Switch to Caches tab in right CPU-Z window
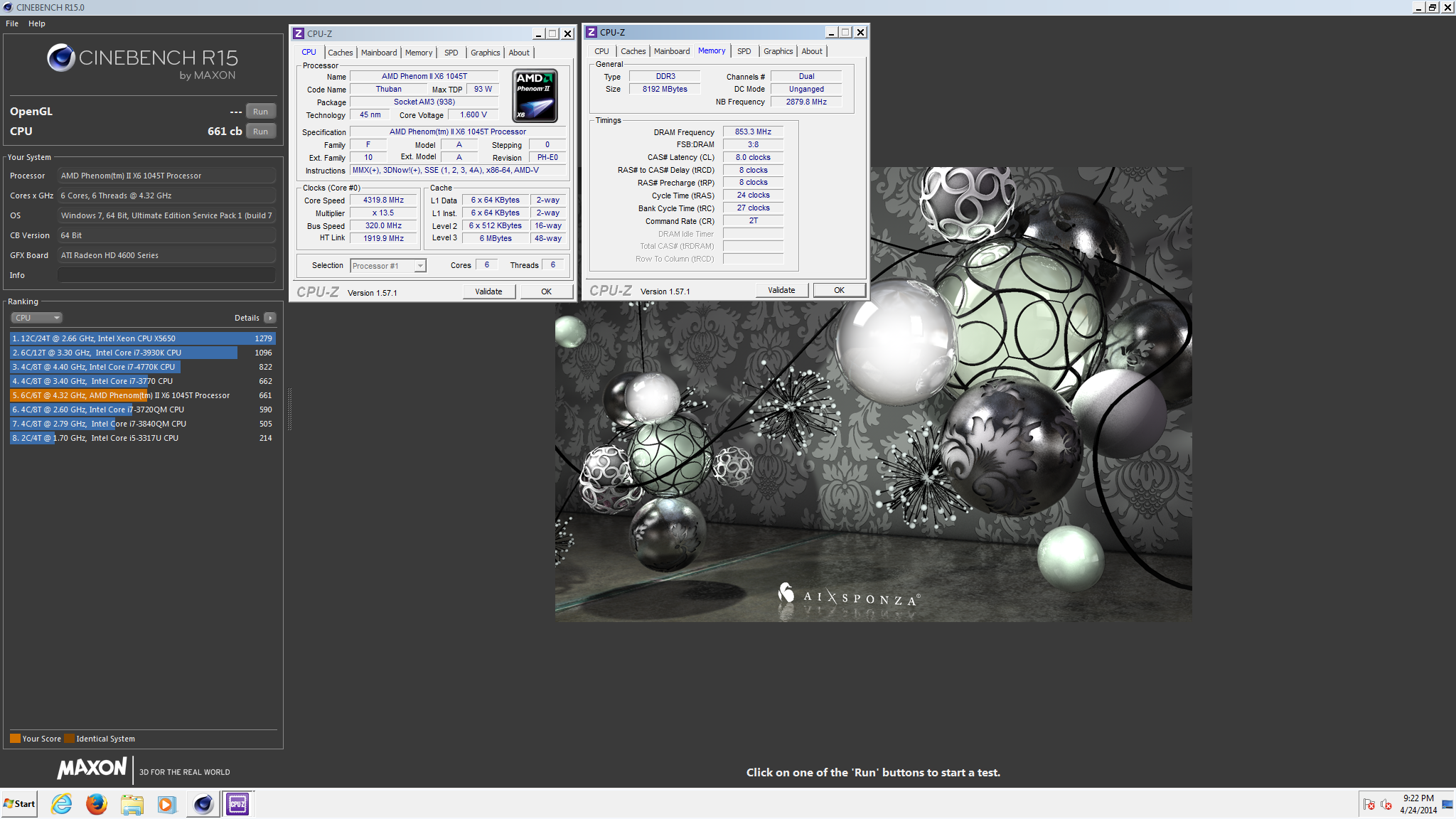 click(x=633, y=51)
